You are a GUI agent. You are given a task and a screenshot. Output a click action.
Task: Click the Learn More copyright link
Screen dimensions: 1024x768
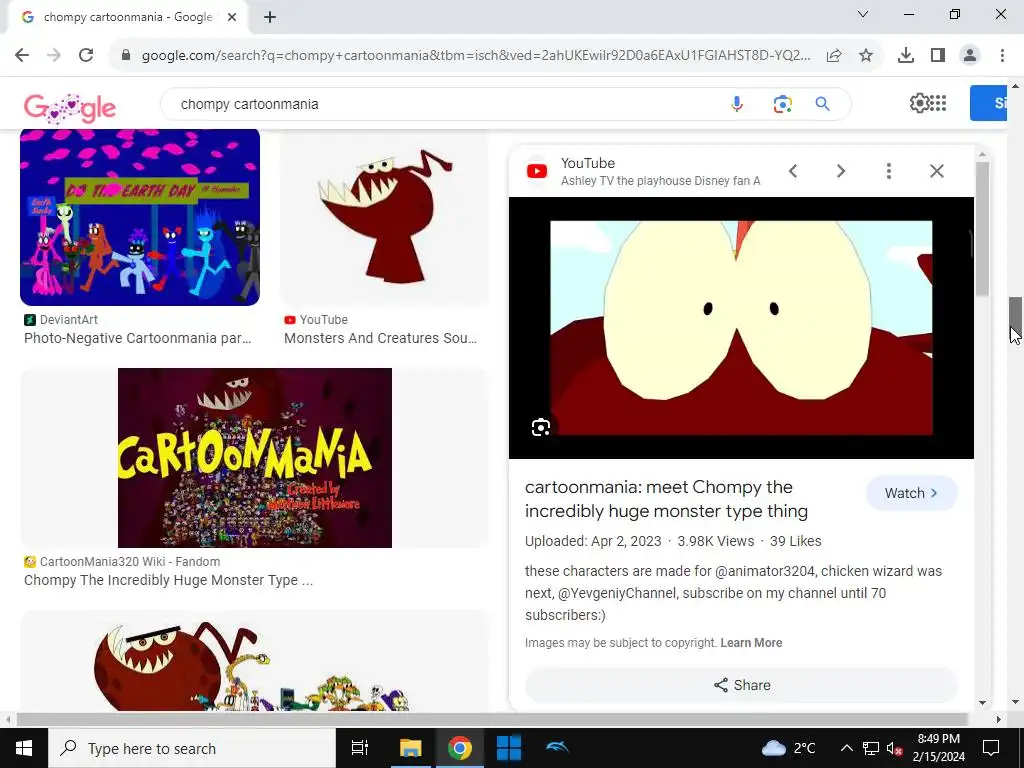pos(751,643)
